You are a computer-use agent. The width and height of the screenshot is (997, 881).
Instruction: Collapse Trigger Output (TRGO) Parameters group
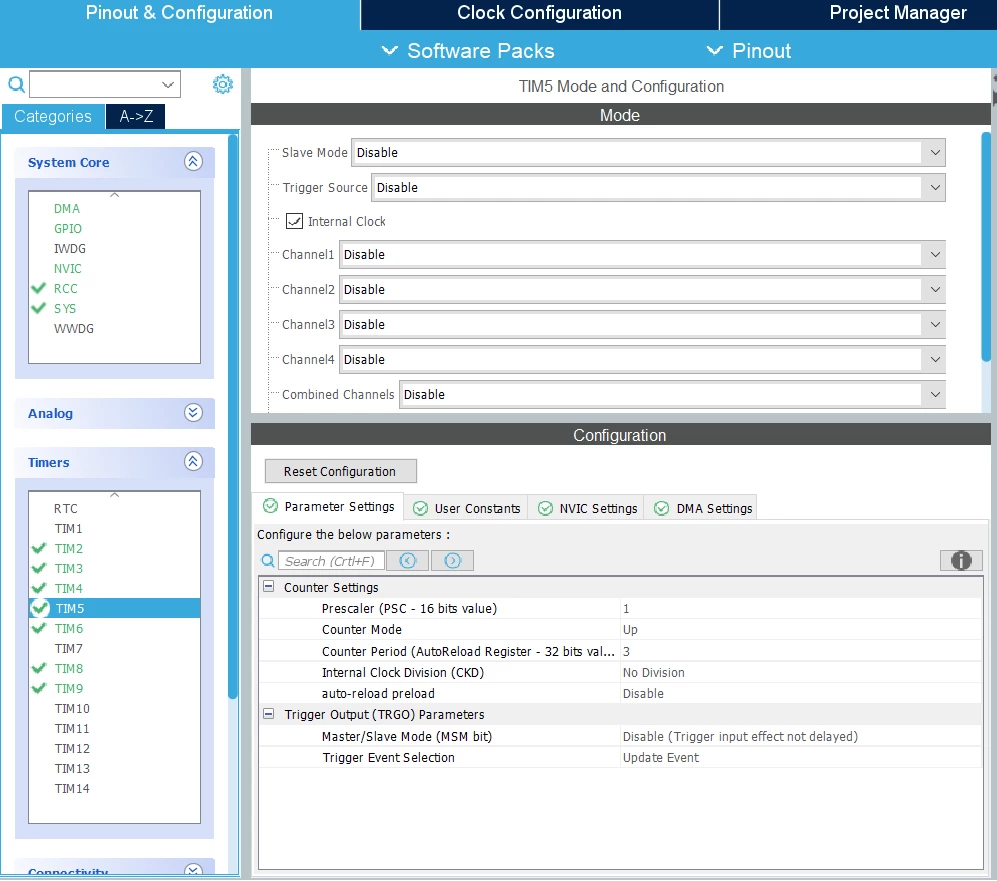pyautogui.click(x=269, y=714)
